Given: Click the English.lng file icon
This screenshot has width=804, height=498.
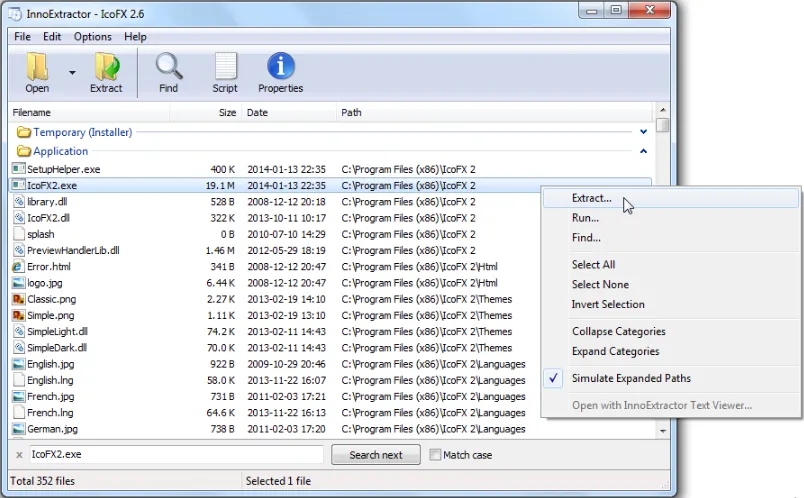Looking at the screenshot, I should tap(18, 380).
